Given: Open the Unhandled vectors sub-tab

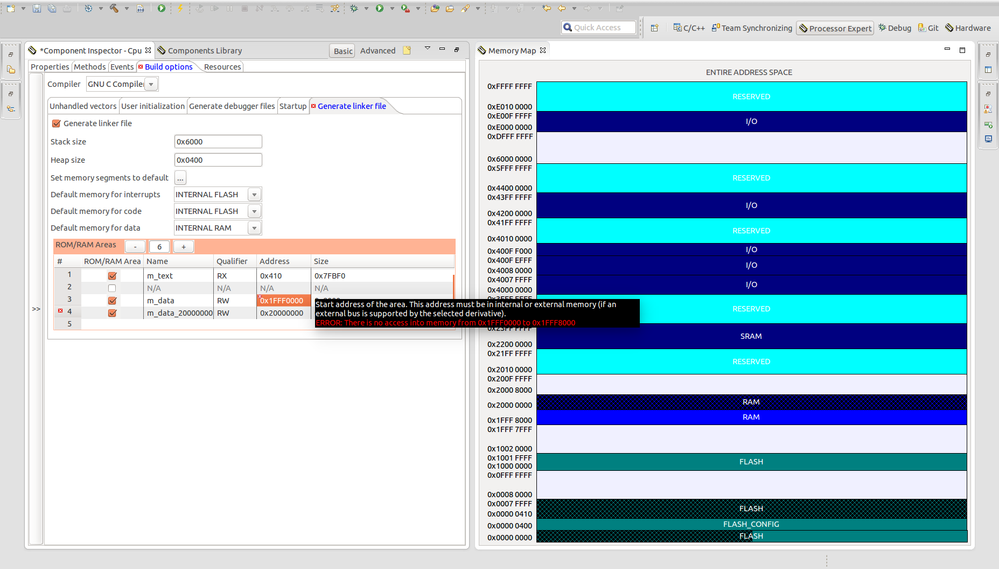Looking at the screenshot, I should 83,106.
